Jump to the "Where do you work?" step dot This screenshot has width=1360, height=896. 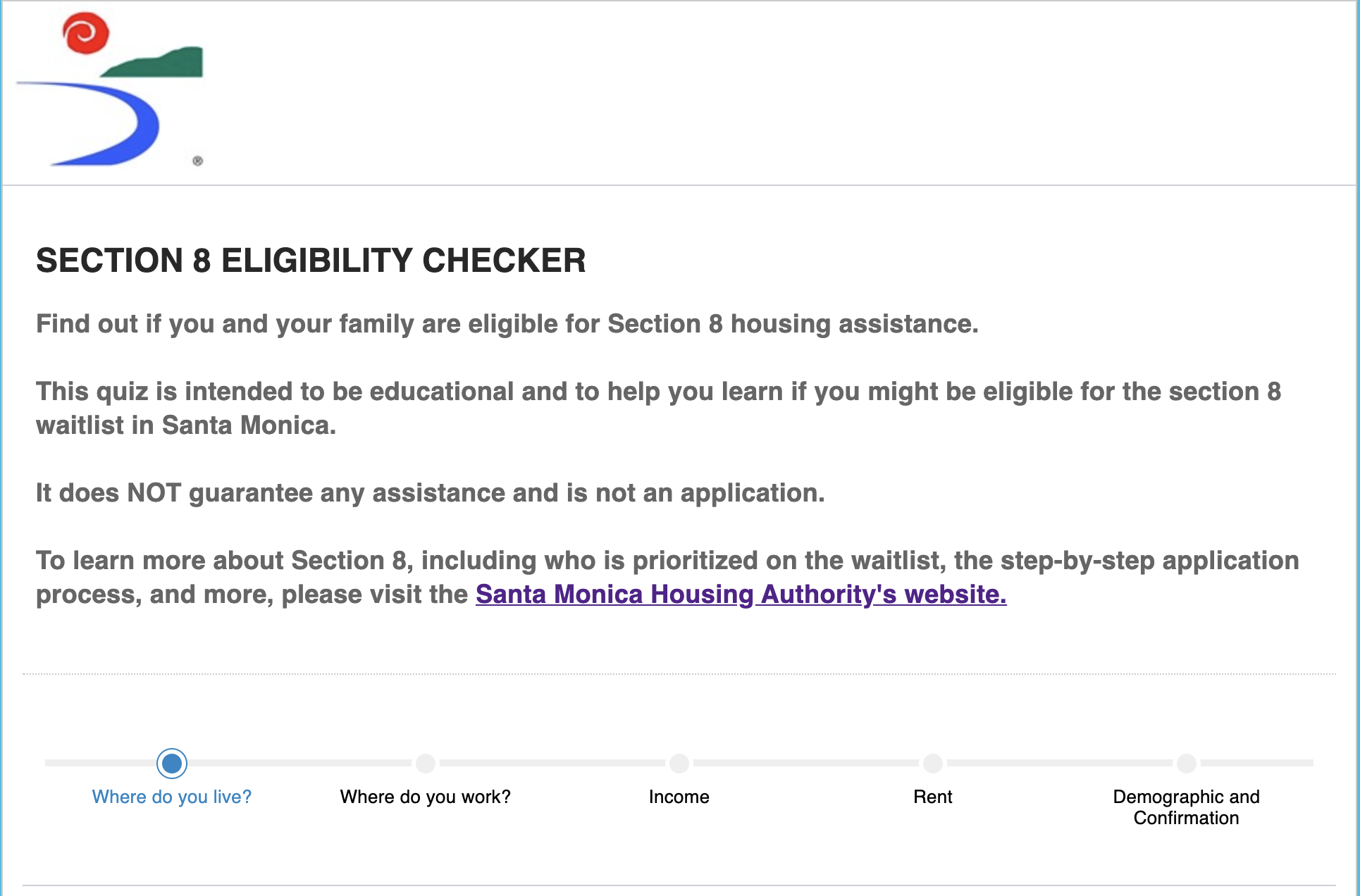pyautogui.click(x=426, y=764)
